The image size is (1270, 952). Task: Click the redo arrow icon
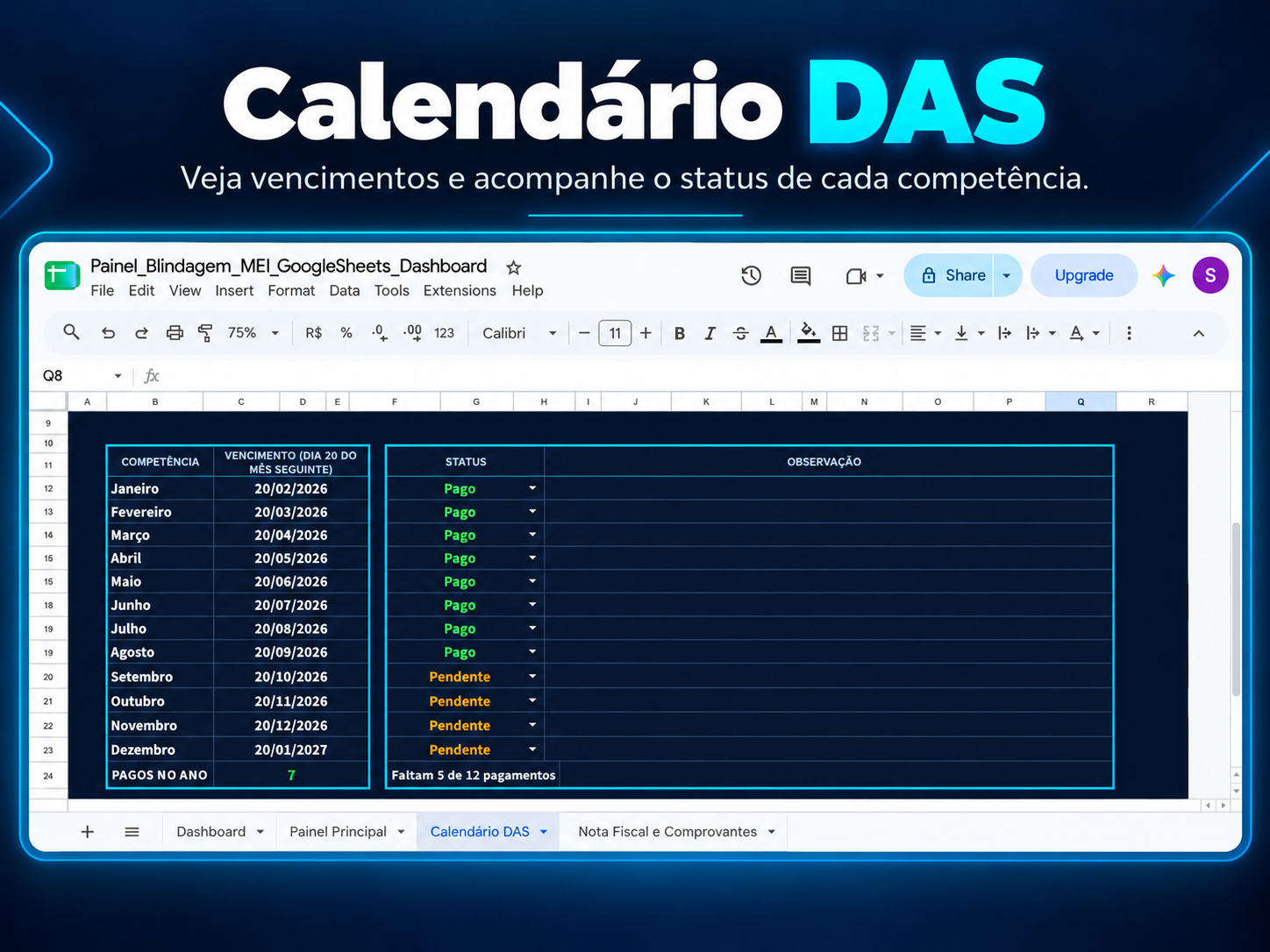[x=141, y=333]
